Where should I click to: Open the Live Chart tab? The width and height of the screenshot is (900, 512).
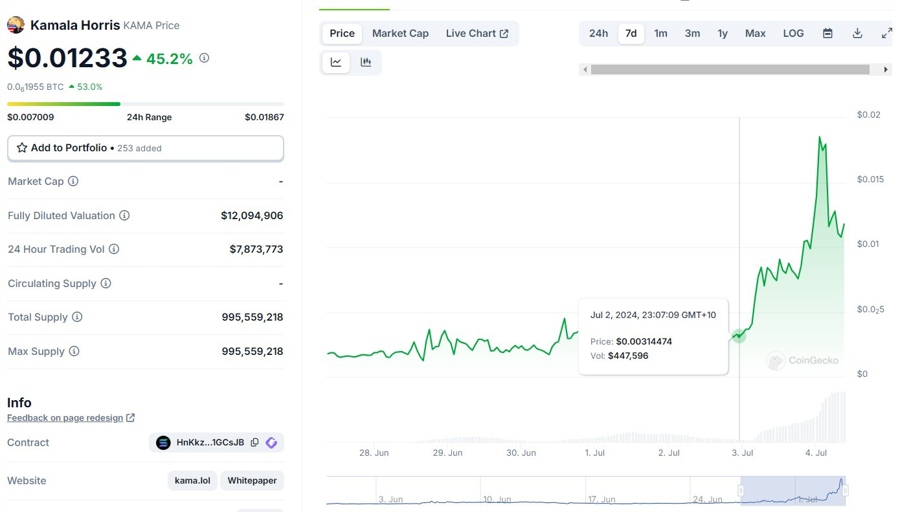pos(476,33)
